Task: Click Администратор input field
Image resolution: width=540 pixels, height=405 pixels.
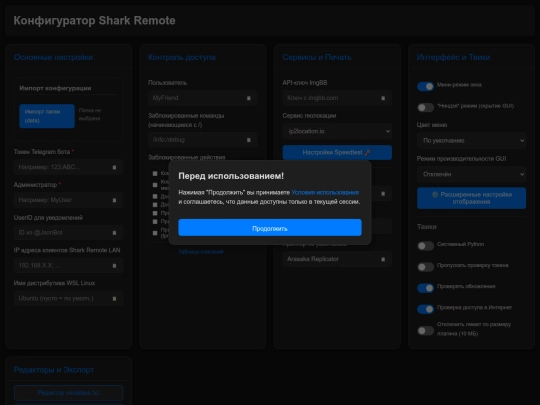Action: (69, 200)
